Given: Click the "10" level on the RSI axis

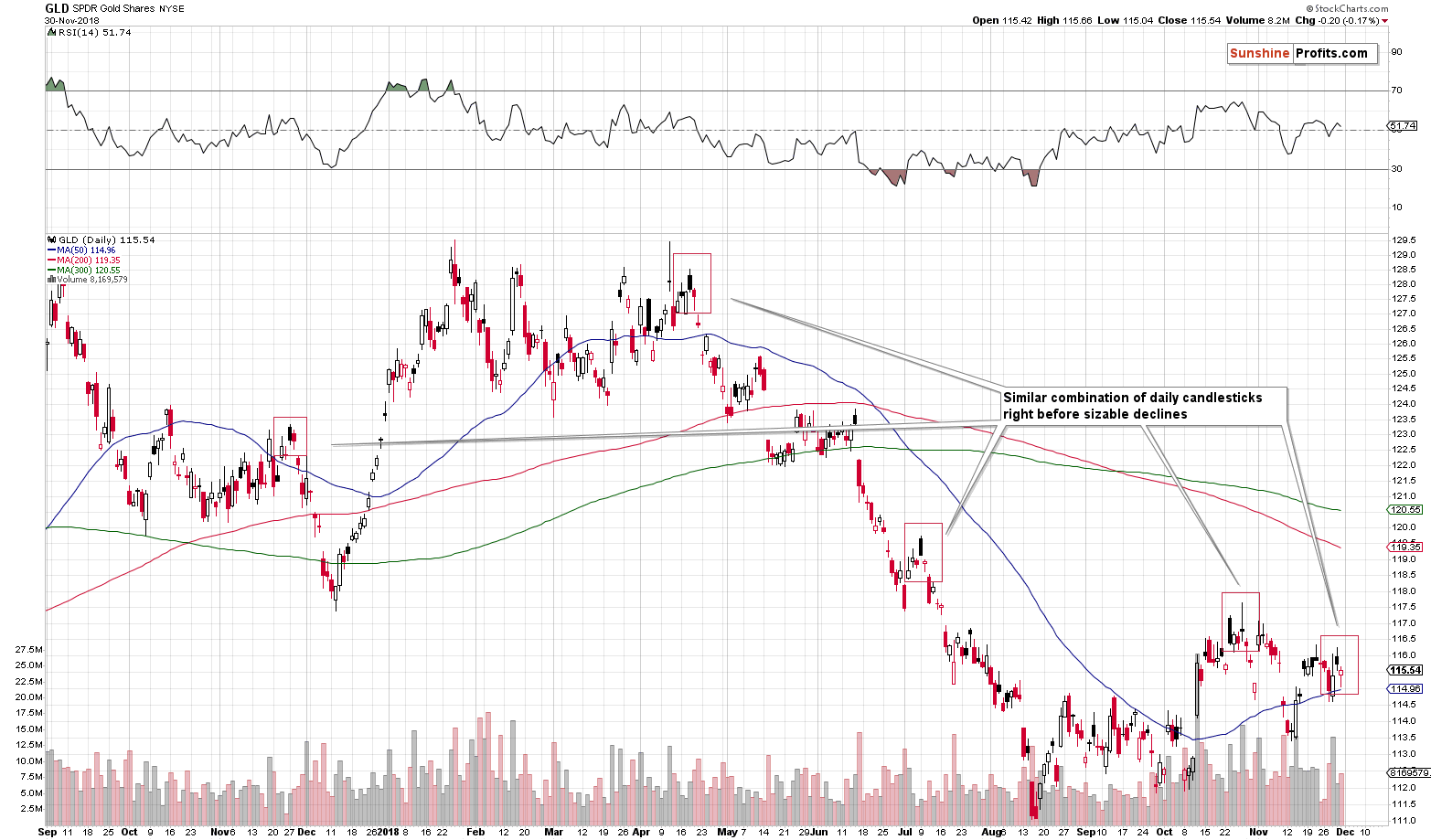Looking at the screenshot, I should click(x=1396, y=207).
